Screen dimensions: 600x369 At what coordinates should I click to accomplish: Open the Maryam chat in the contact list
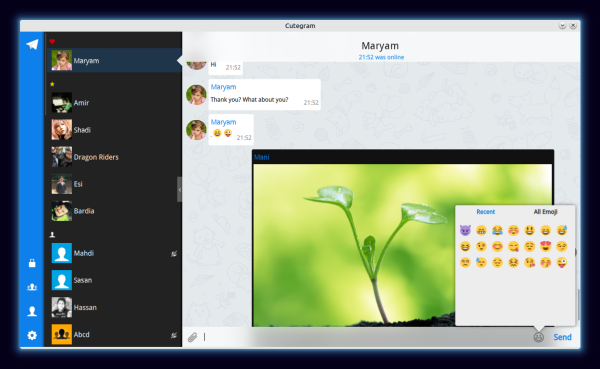click(x=114, y=60)
